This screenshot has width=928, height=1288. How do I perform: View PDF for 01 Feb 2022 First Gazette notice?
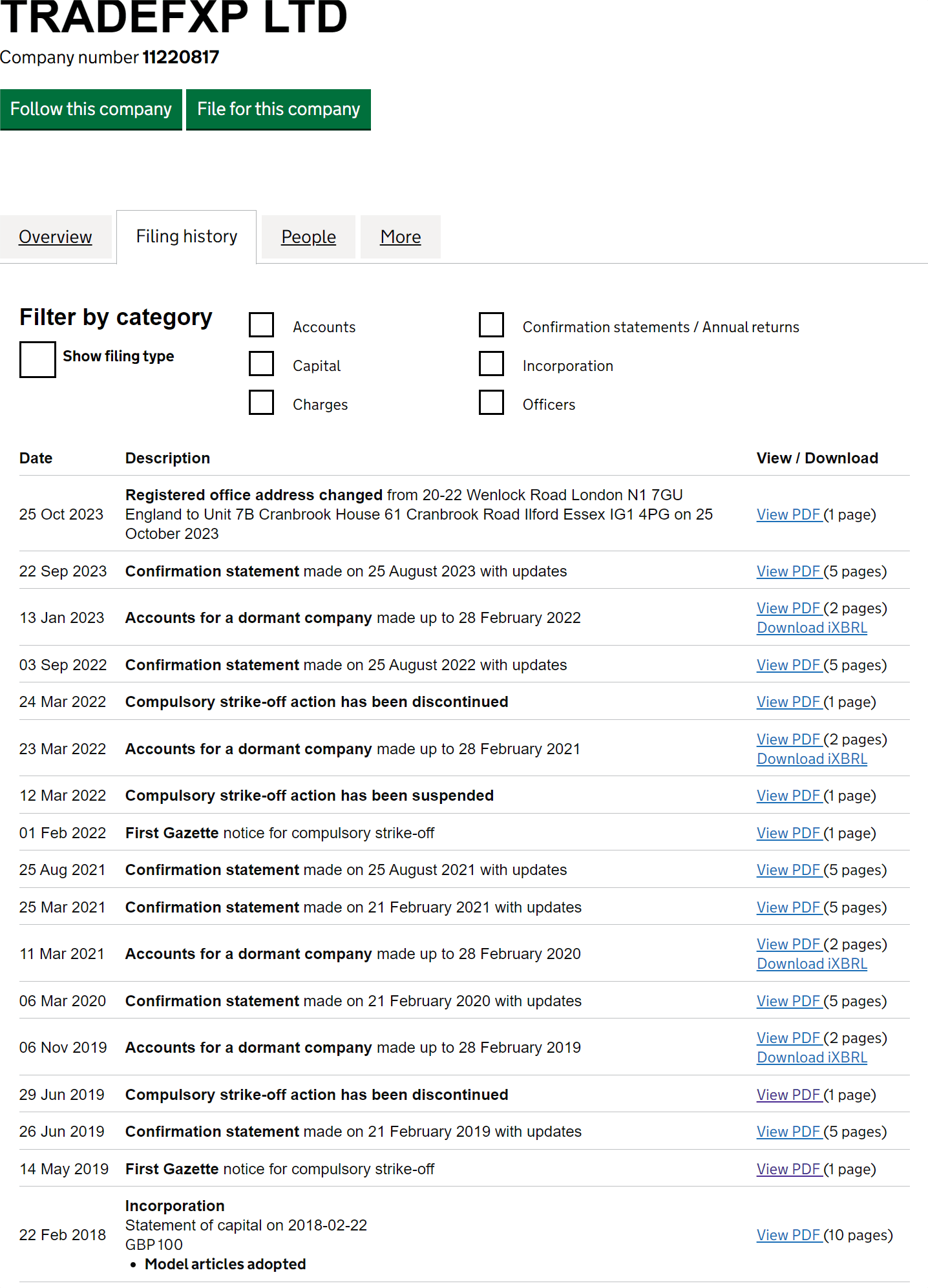click(789, 833)
